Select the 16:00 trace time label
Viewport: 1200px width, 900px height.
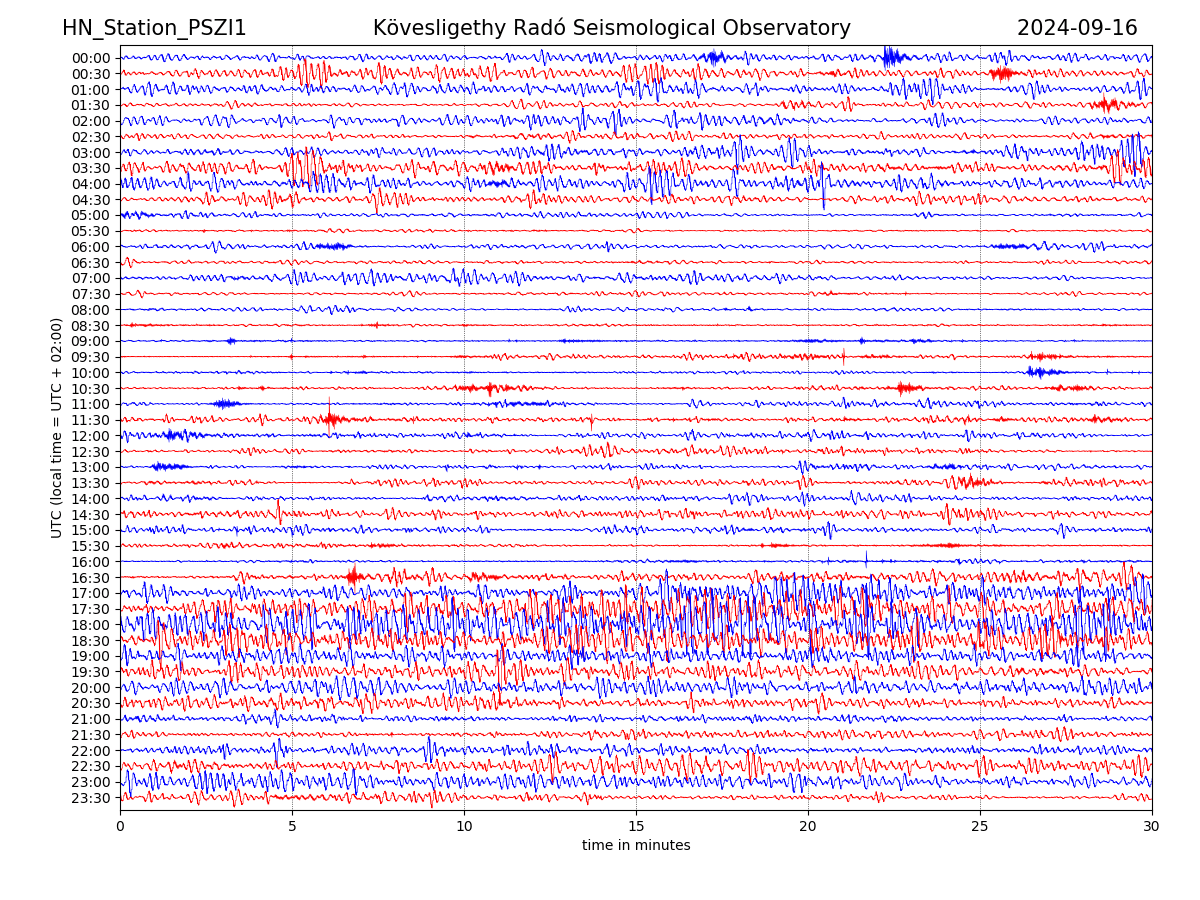point(91,562)
